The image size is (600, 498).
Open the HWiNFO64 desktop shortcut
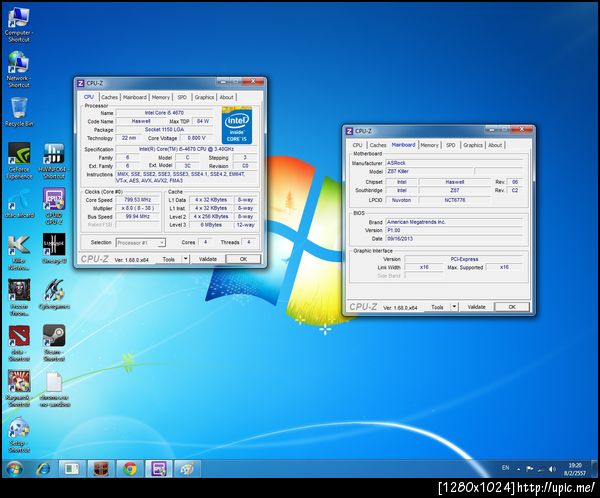coord(53,154)
